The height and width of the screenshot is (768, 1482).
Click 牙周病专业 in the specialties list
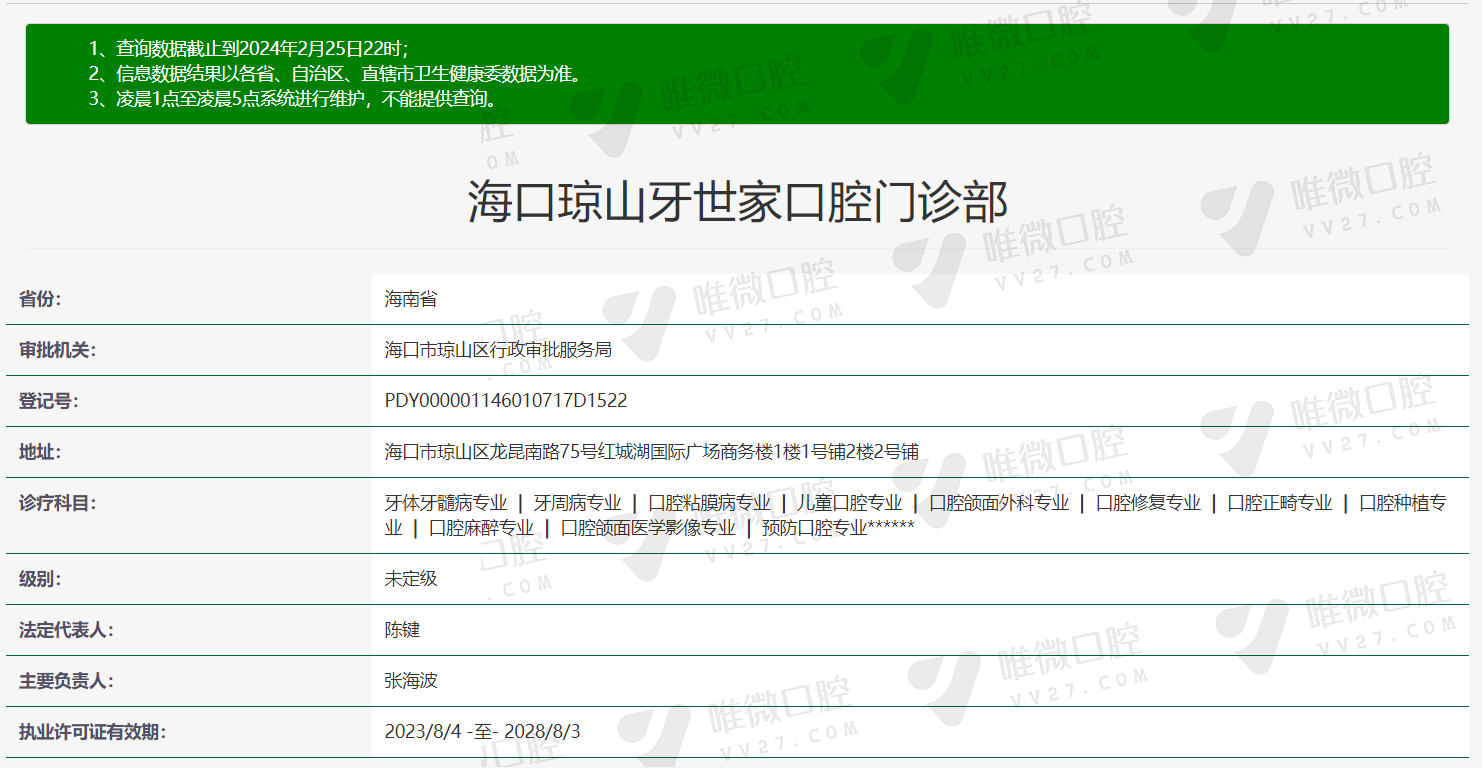(577, 503)
